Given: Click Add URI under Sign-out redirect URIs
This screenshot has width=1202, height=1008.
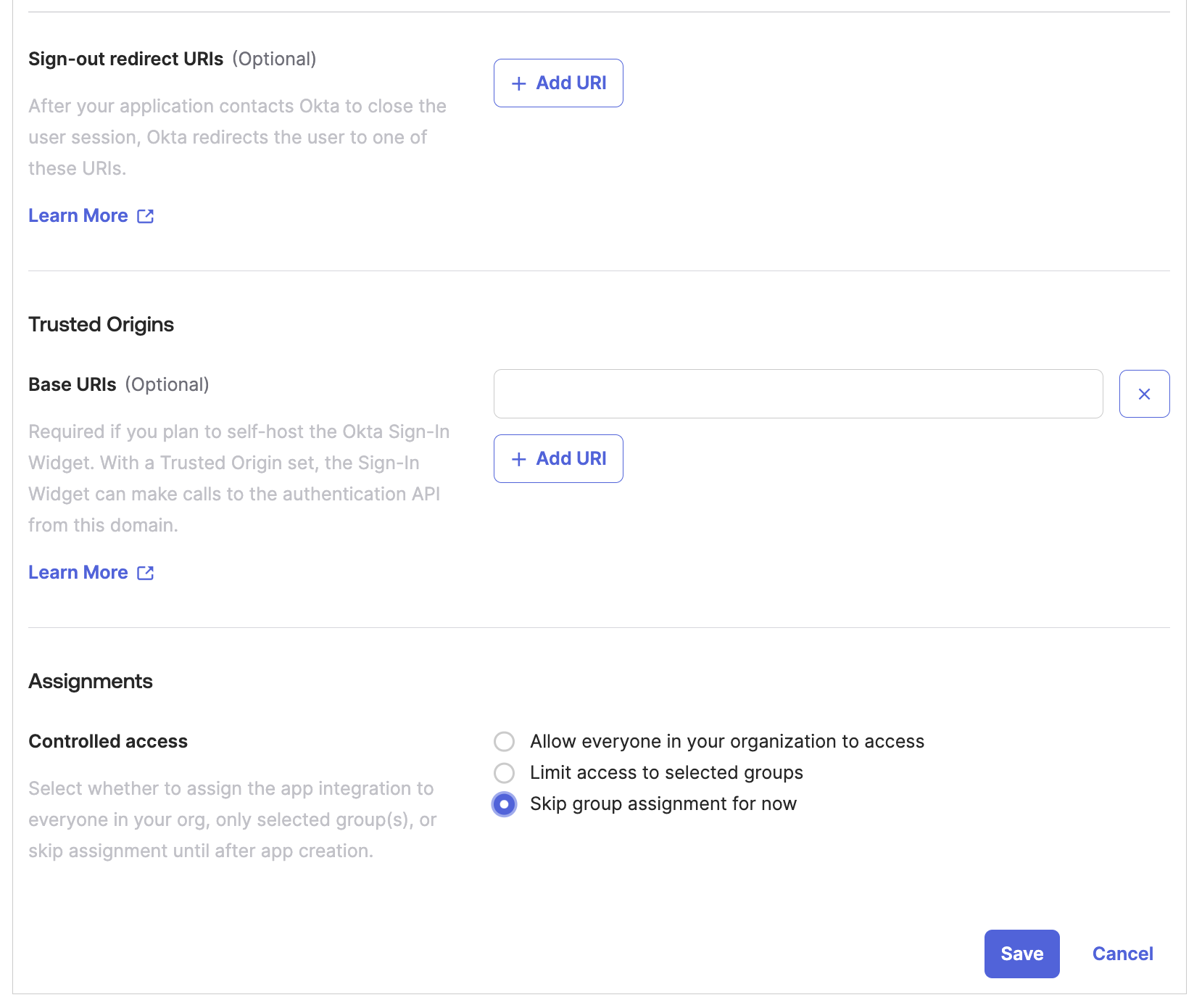Looking at the screenshot, I should pos(558,83).
